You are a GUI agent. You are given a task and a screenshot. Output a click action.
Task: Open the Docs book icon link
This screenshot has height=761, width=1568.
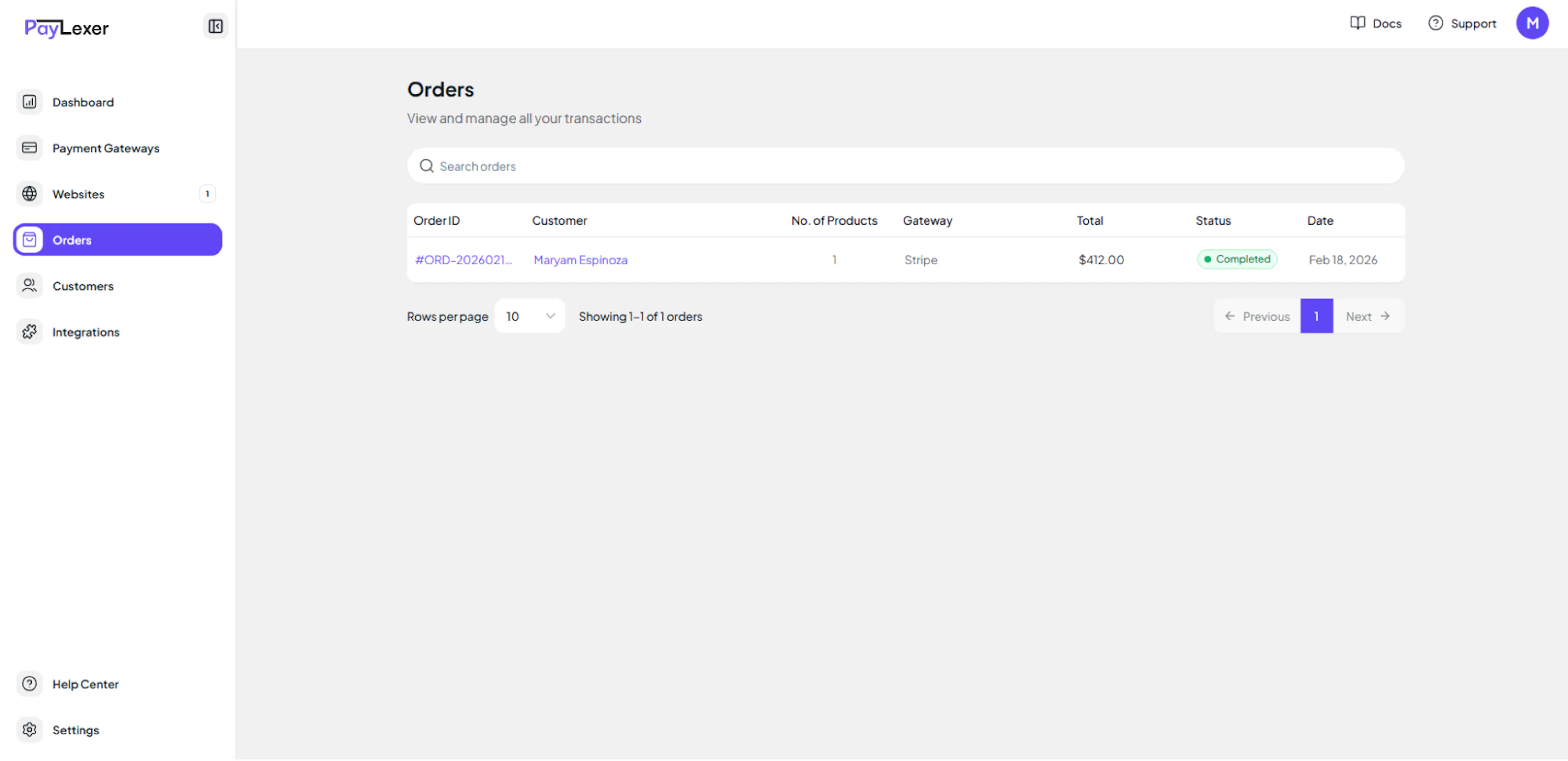(x=1357, y=23)
